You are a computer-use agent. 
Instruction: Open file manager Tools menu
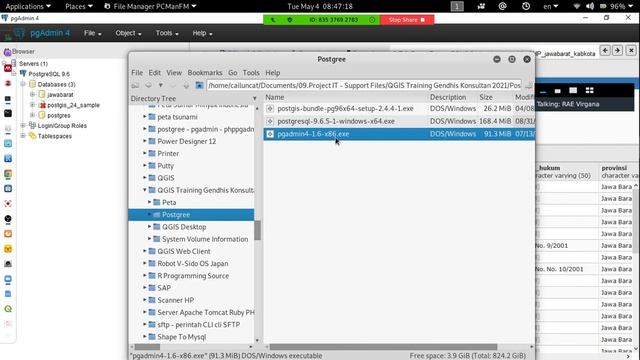pos(251,73)
